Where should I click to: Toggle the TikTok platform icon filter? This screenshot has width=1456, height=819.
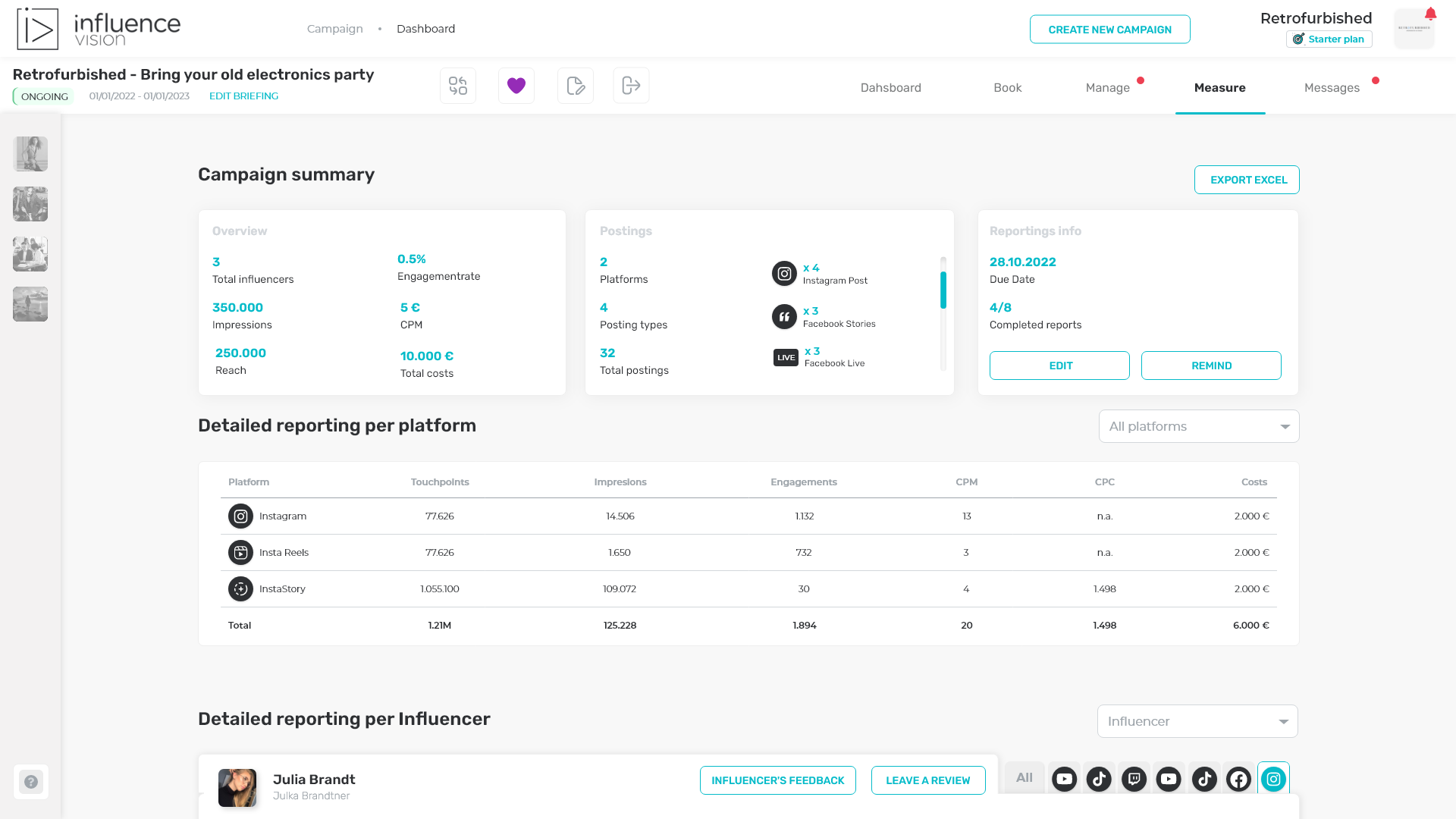coord(1098,779)
